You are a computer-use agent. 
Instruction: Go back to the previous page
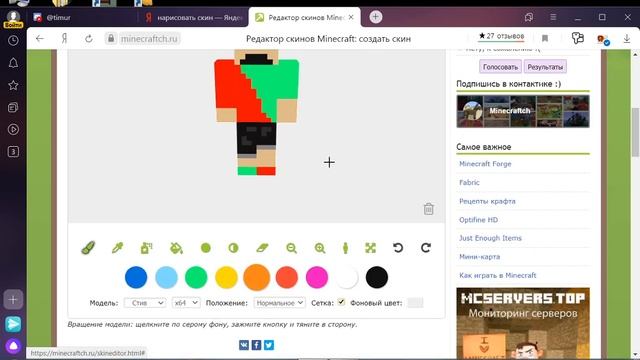[x=40, y=39]
